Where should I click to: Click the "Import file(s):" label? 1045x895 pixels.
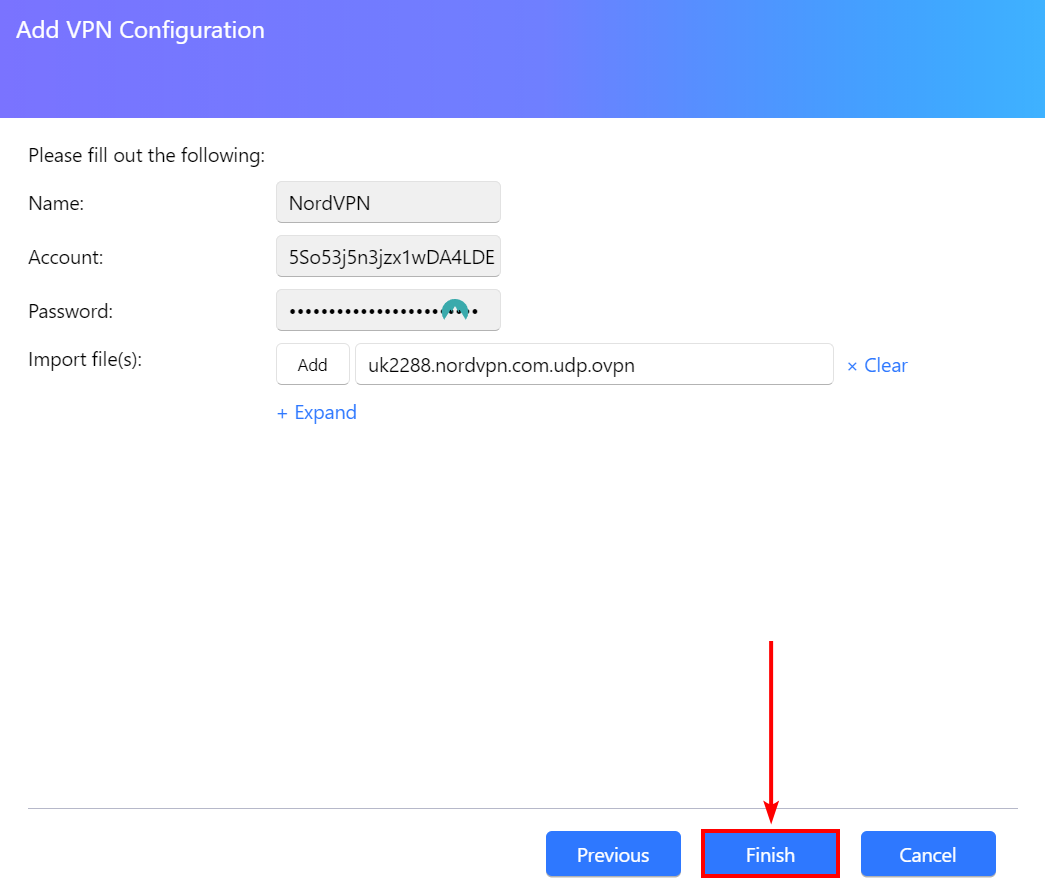pos(85,359)
